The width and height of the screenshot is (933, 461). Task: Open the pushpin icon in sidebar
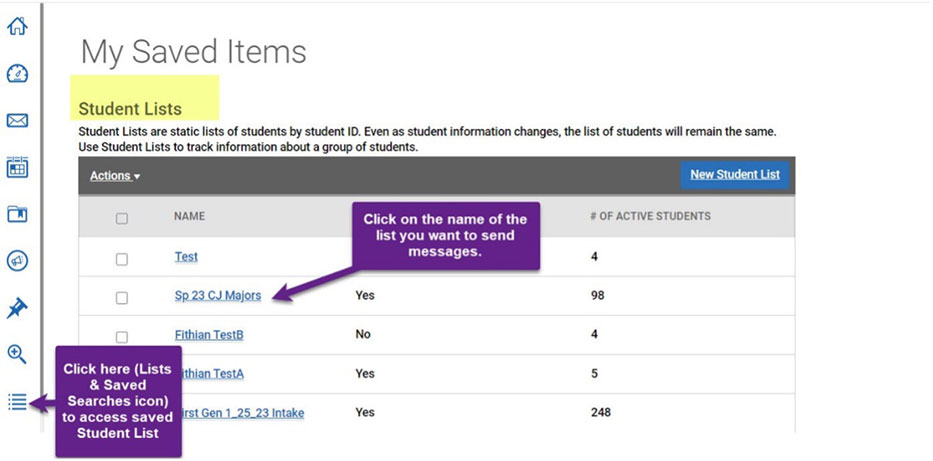click(17, 308)
